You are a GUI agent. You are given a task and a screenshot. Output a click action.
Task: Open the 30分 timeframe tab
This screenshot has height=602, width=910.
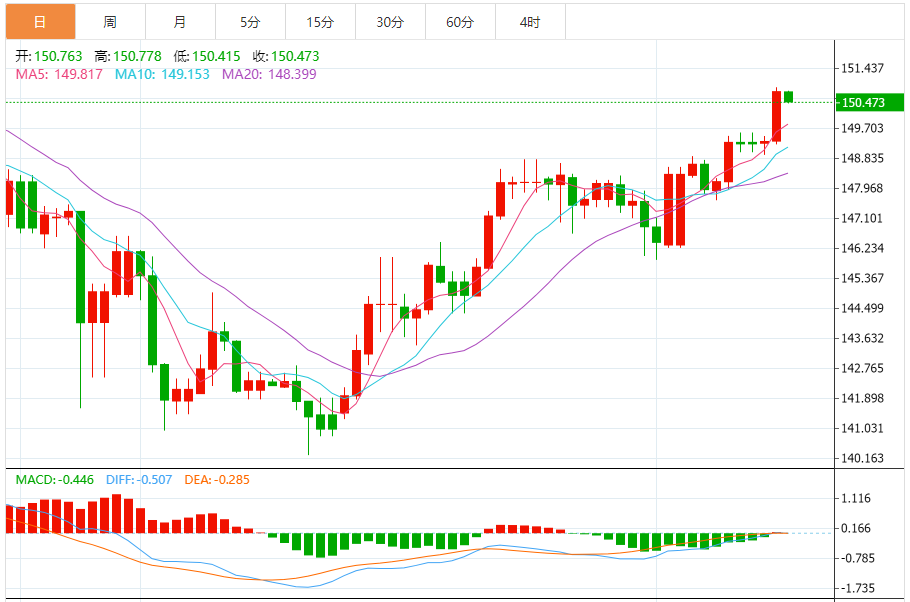click(x=390, y=22)
